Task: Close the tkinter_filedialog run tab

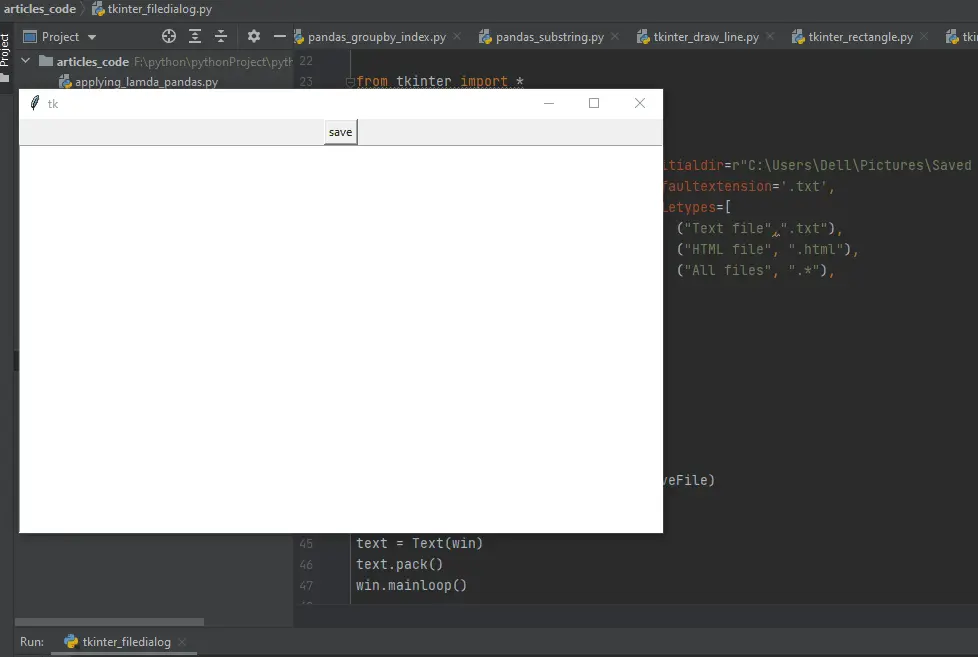Action: pyautogui.click(x=182, y=641)
